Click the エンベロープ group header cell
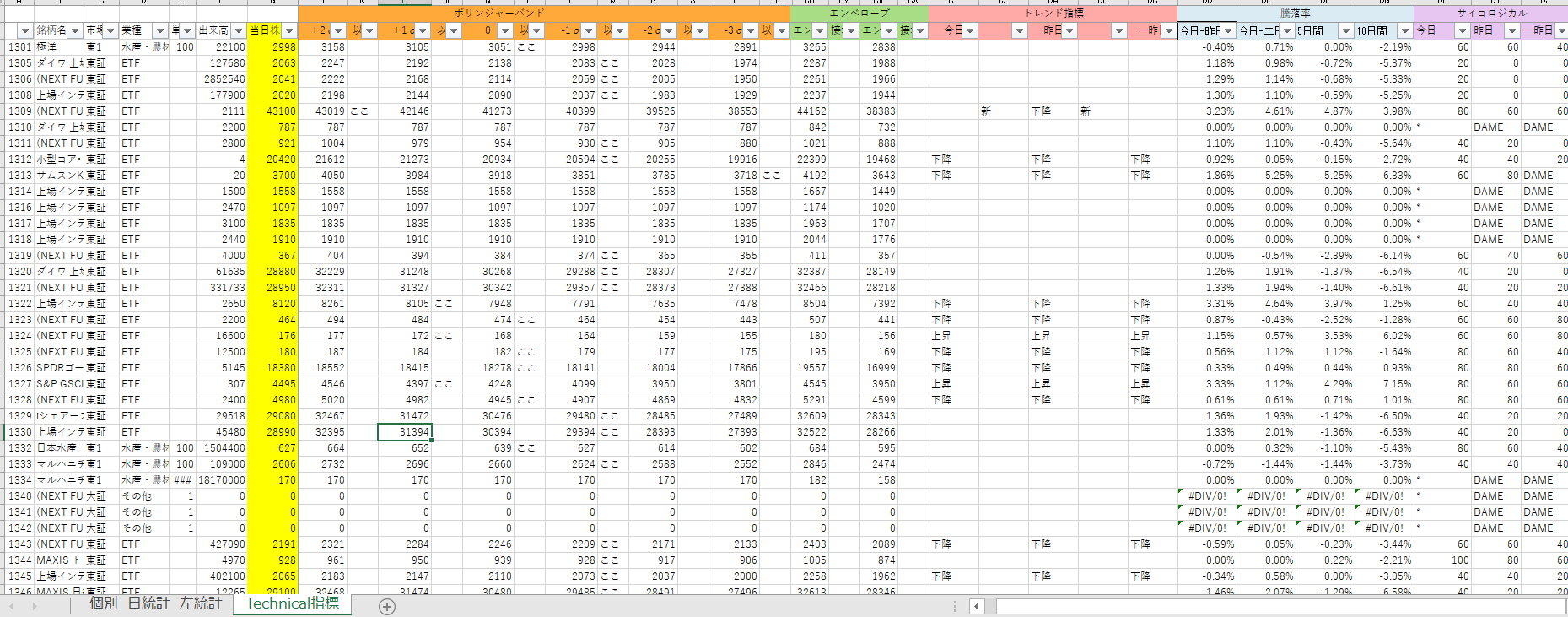 859,14
